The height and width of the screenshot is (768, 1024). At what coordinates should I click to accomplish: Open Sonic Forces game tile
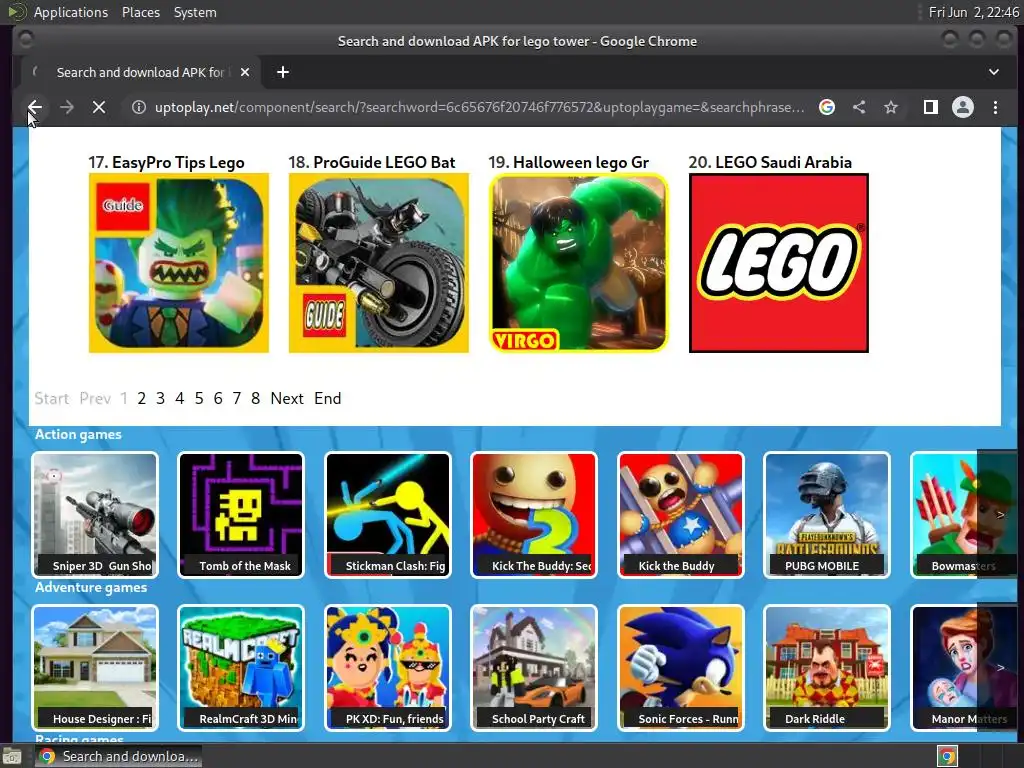[x=680, y=667]
